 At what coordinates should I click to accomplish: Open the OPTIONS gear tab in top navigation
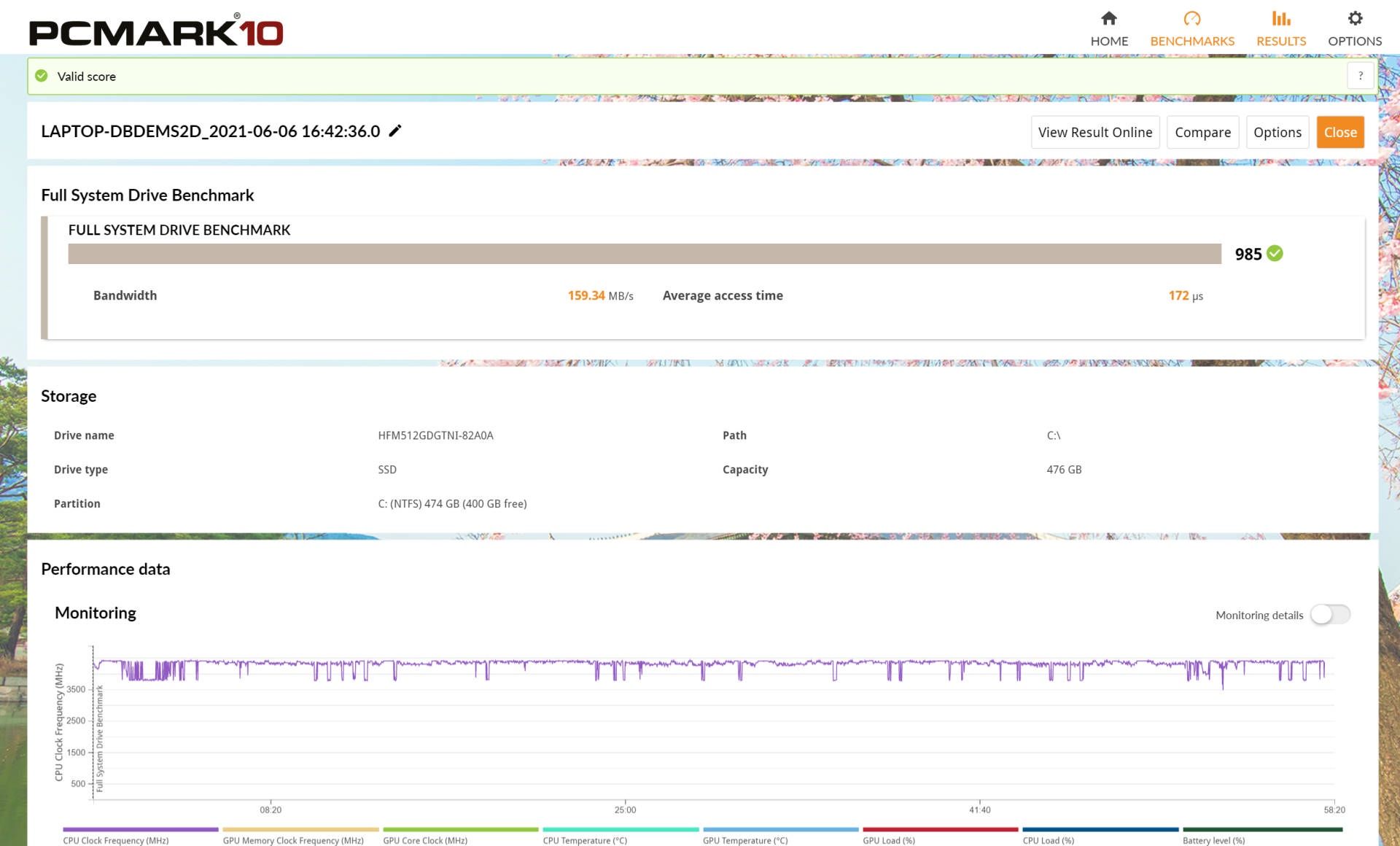pyautogui.click(x=1355, y=28)
